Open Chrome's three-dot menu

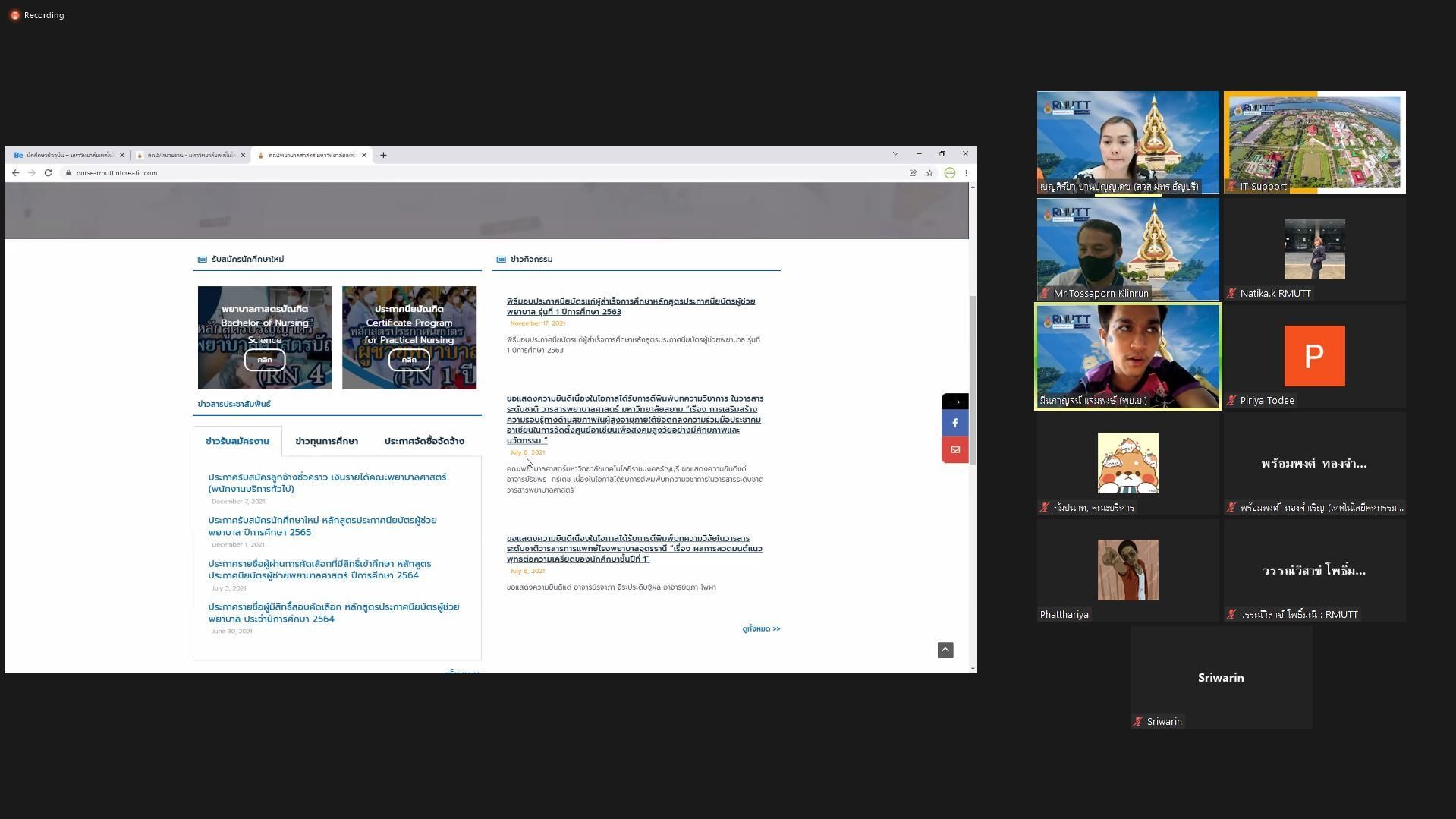point(966,173)
